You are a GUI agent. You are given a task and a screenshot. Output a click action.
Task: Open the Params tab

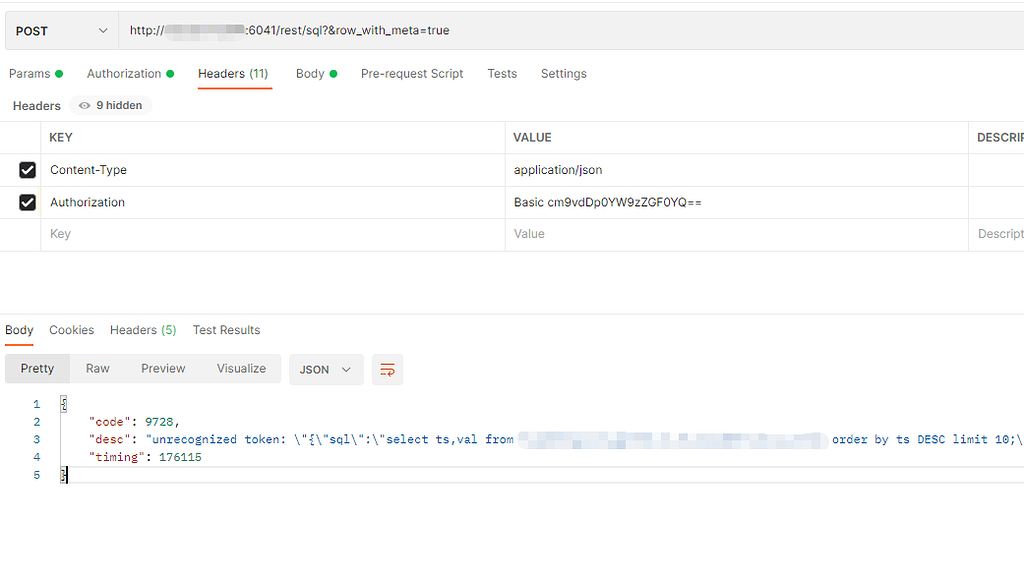click(x=36, y=74)
